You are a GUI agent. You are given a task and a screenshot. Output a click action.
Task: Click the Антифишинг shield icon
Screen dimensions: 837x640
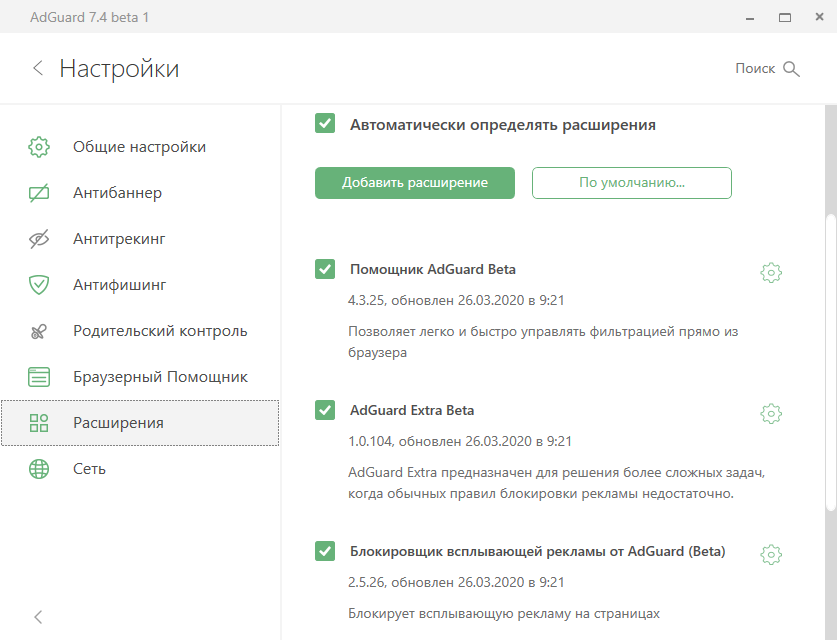39,285
